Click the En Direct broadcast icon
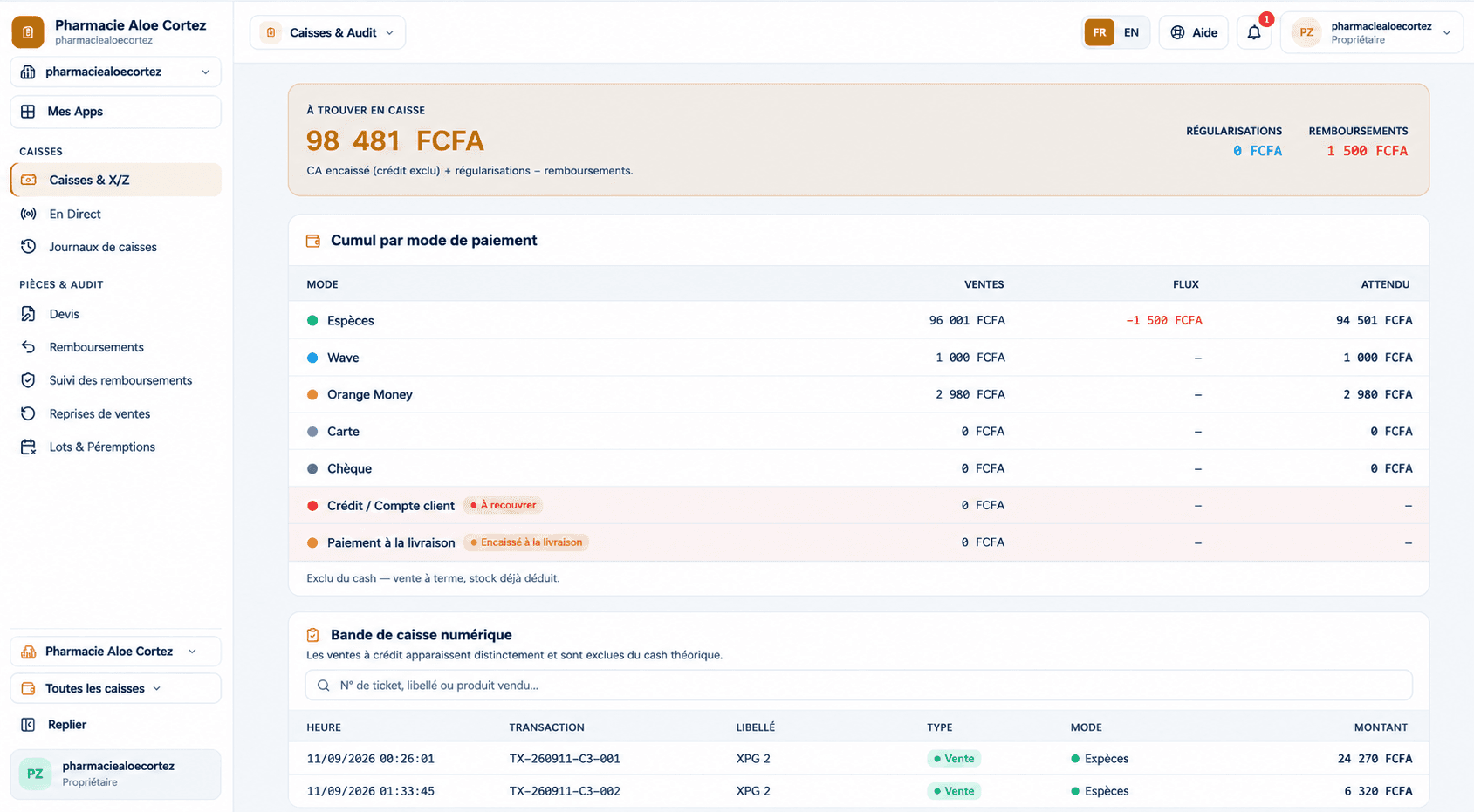Viewport: 1474px width, 812px height. (29, 214)
